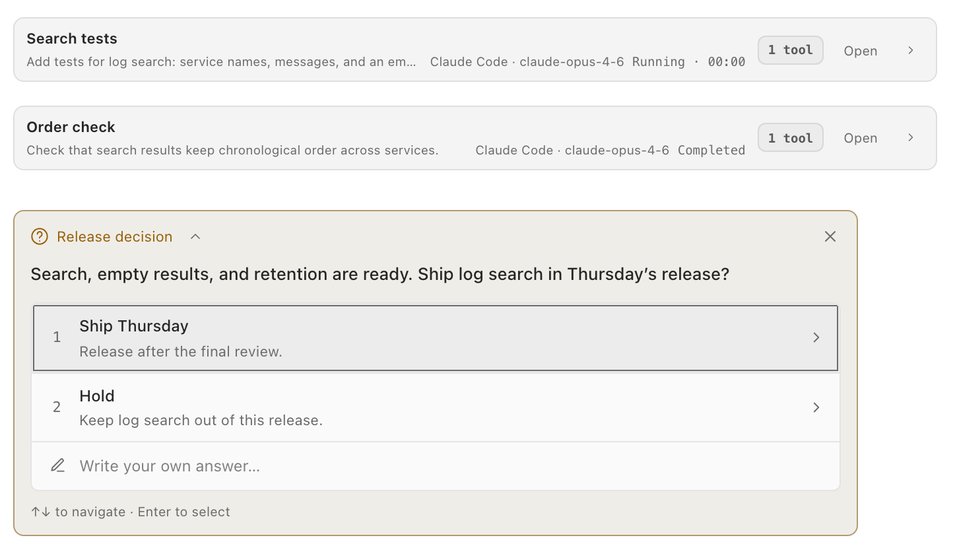Click the pencil icon beside Write your own answer

[57, 466]
